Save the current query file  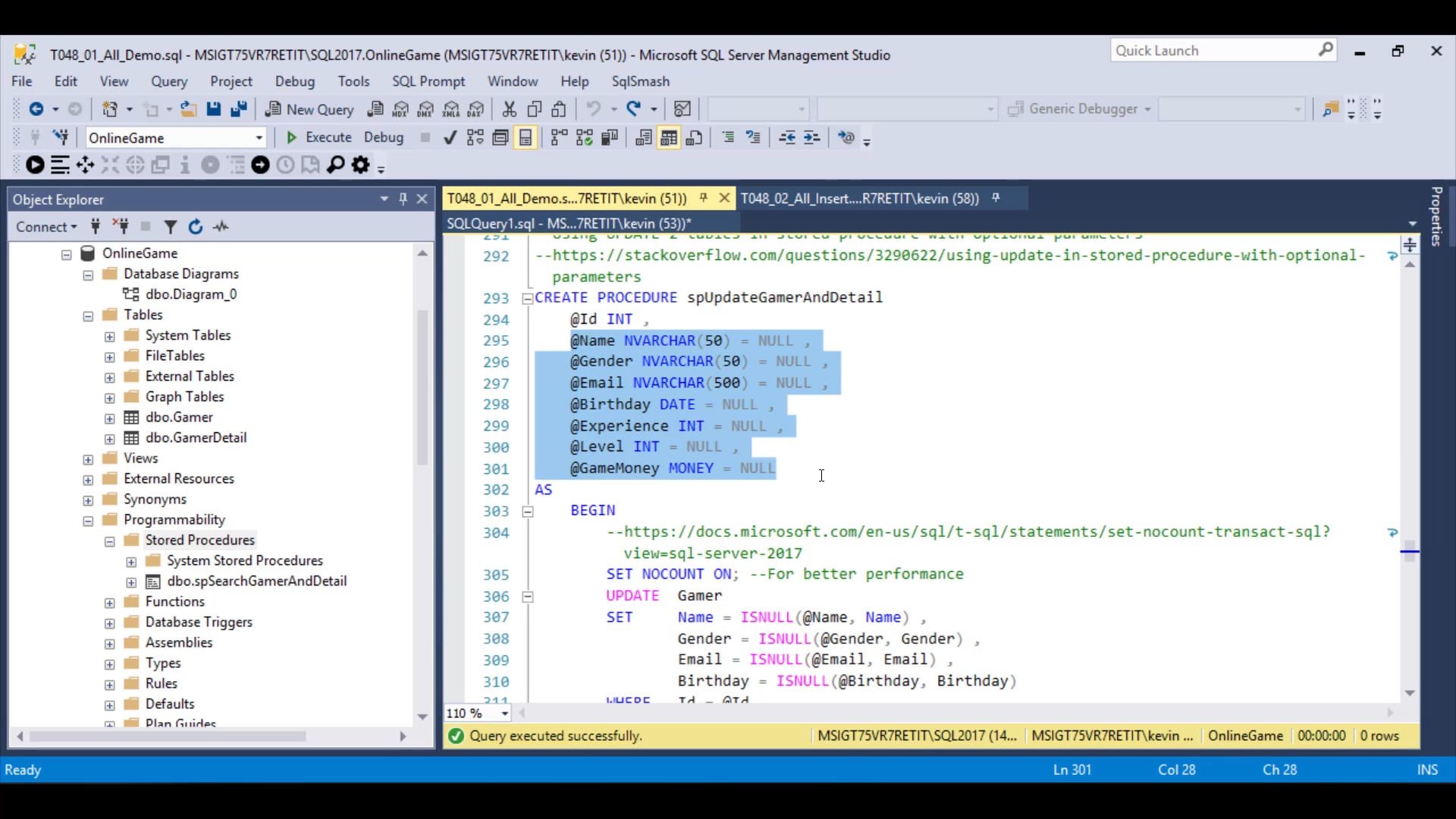point(213,109)
